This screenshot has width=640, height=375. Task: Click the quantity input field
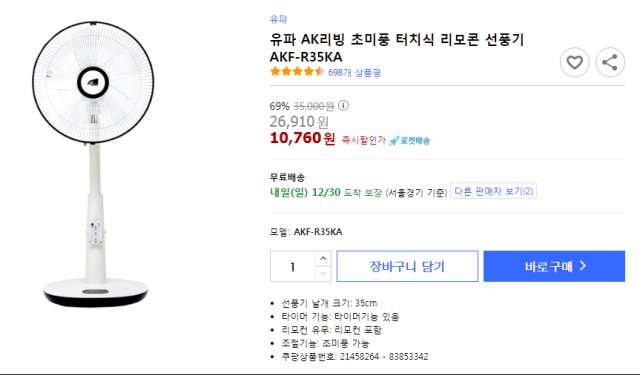click(x=293, y=266)
